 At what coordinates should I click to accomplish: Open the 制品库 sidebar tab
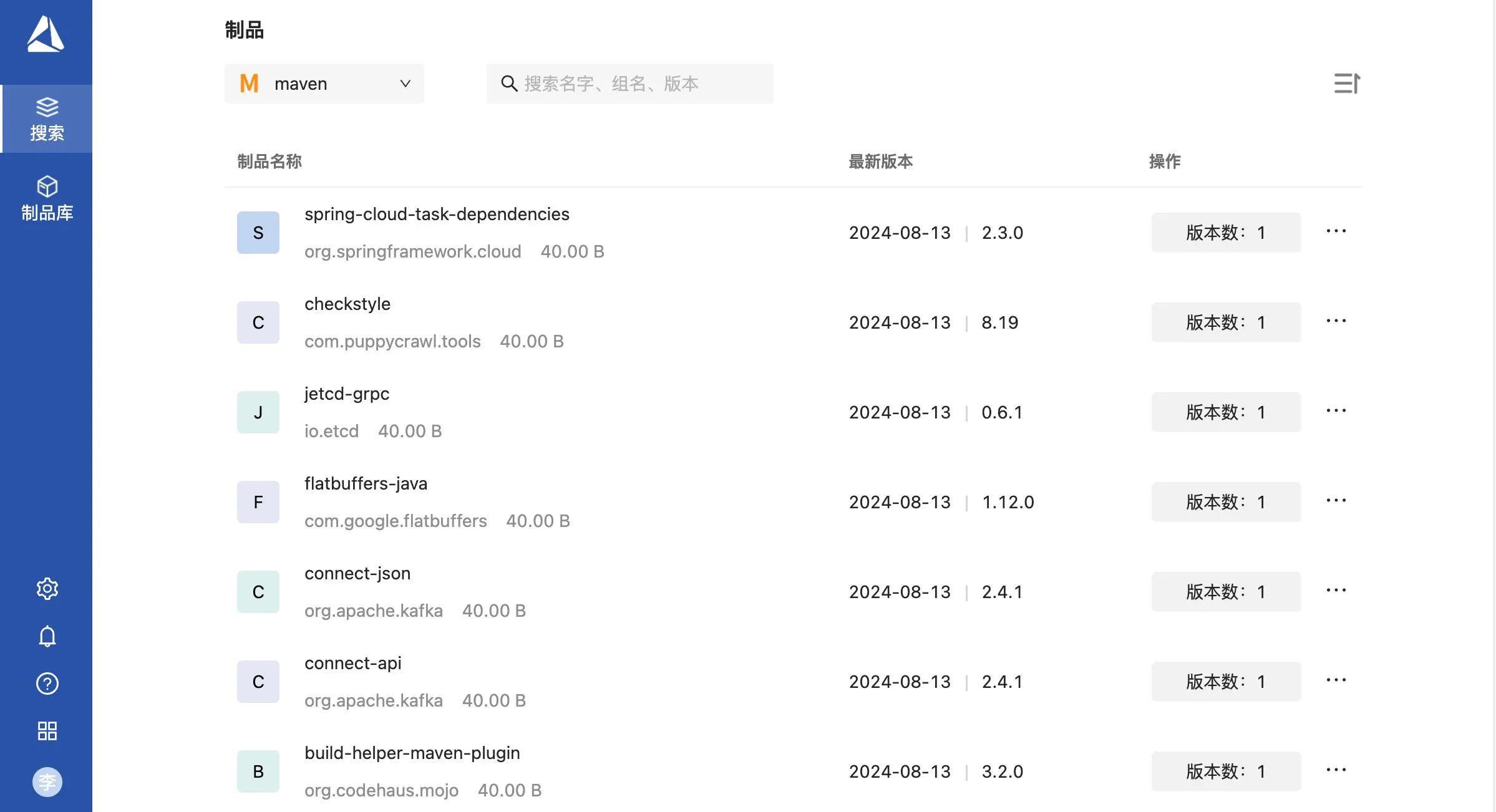(47, 199)
